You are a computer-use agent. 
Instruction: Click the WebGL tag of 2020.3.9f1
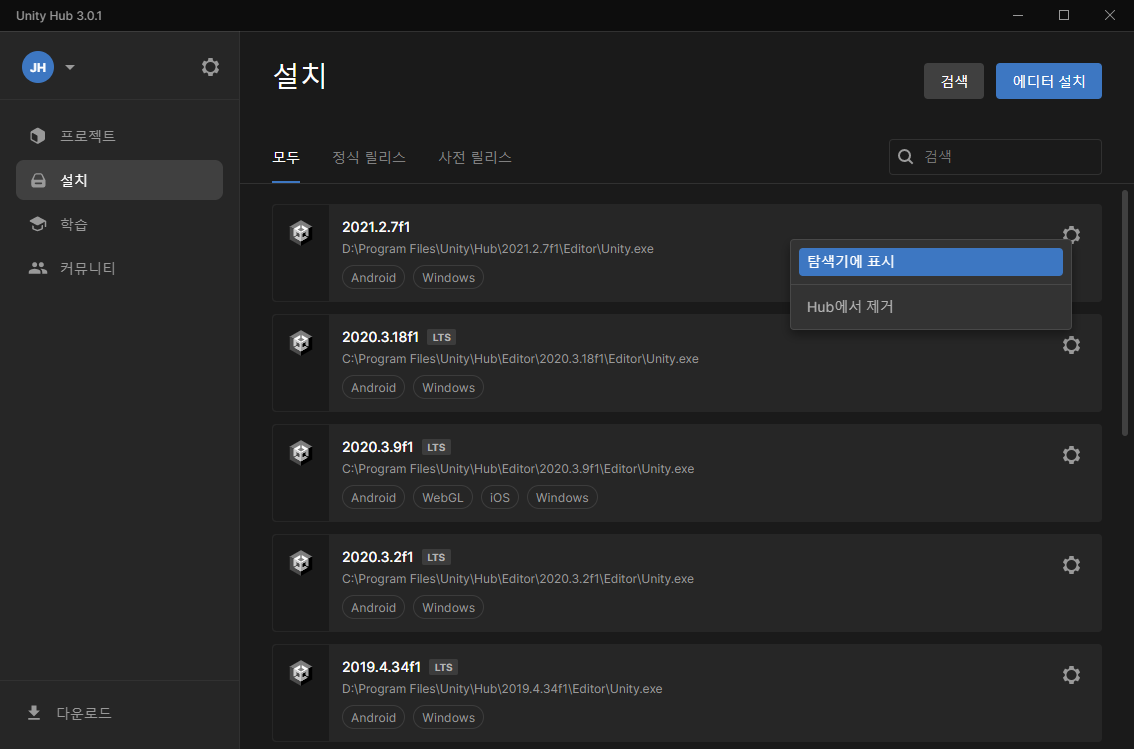click(443, 497)
